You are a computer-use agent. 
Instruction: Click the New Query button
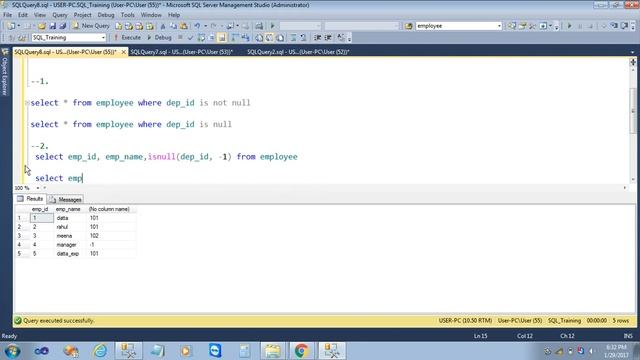[91, 26]
